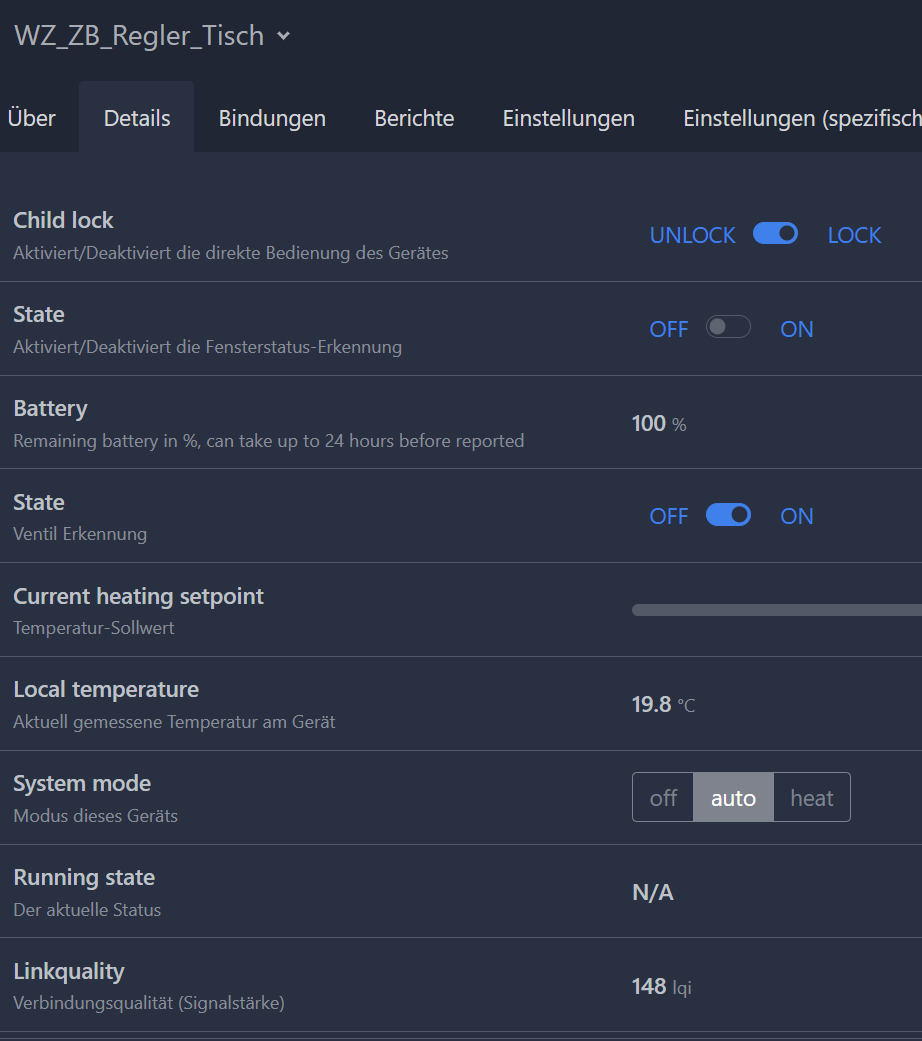Open the Einstellungen (spezifisch) tab
Viewport: 922px width, 1041px height.
click(x=801, y=118)
